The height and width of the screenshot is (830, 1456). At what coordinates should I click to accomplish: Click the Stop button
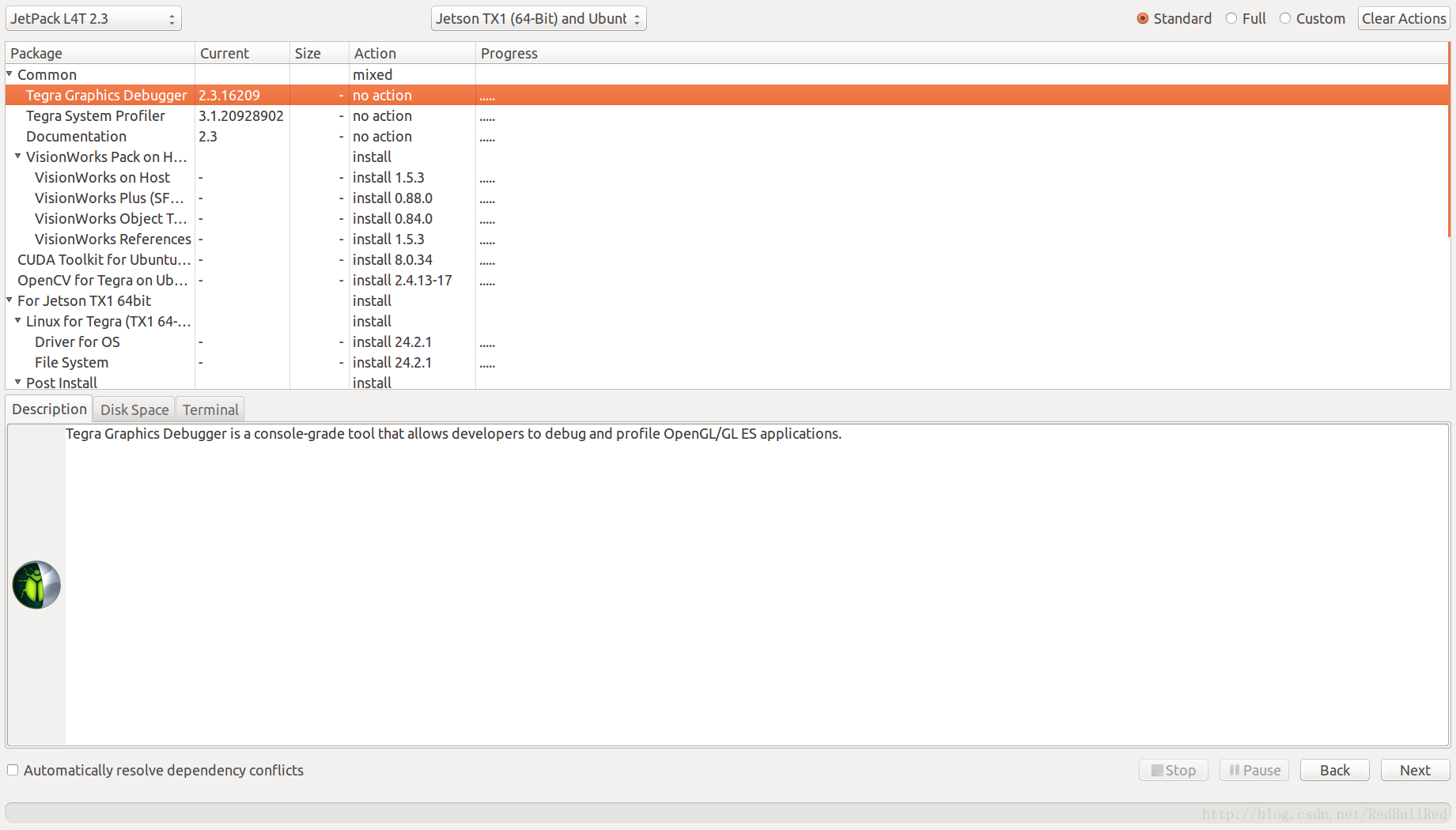[x=1174, y=770]
